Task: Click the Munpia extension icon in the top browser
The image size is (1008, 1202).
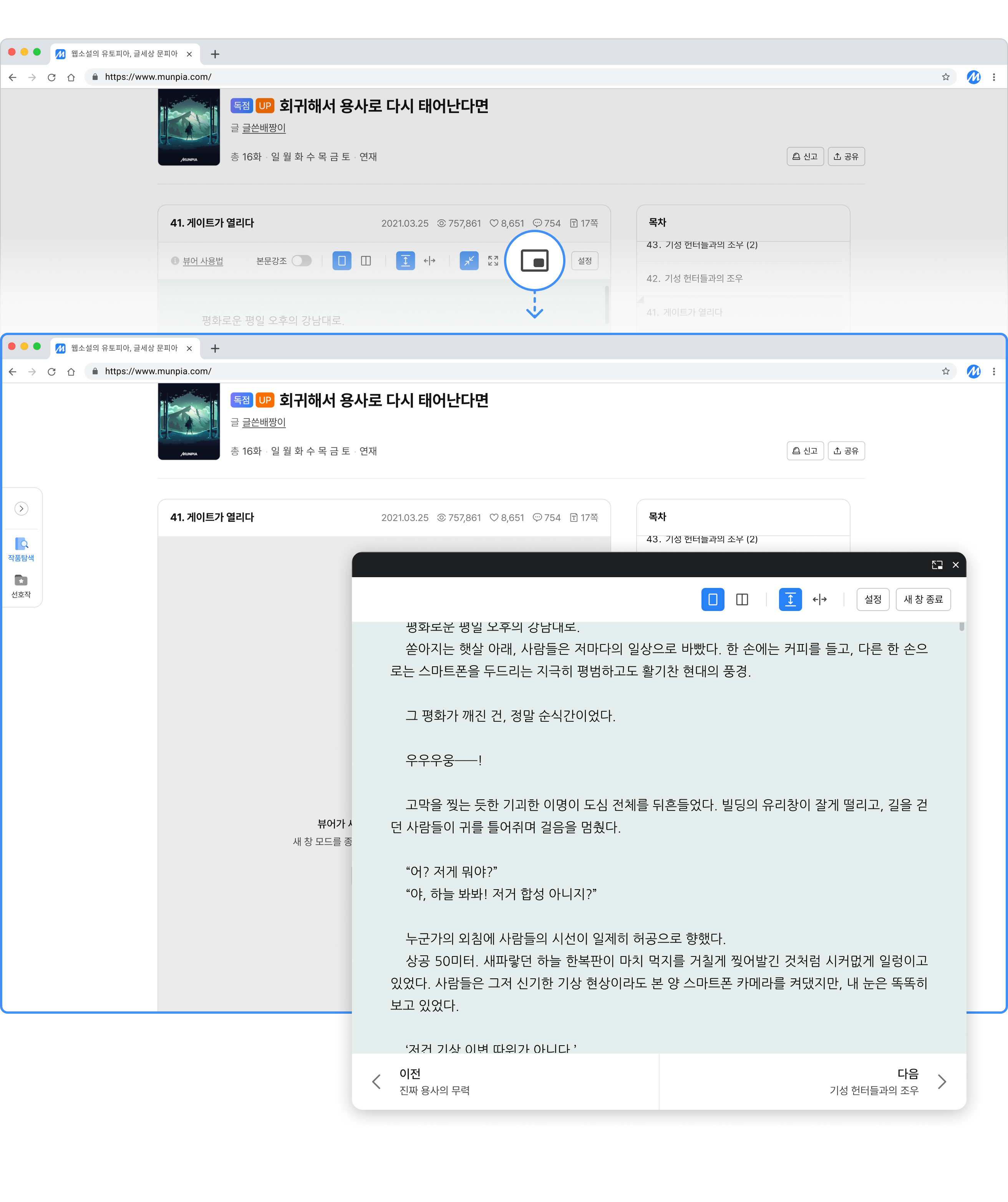Action: tap(974, 77)
